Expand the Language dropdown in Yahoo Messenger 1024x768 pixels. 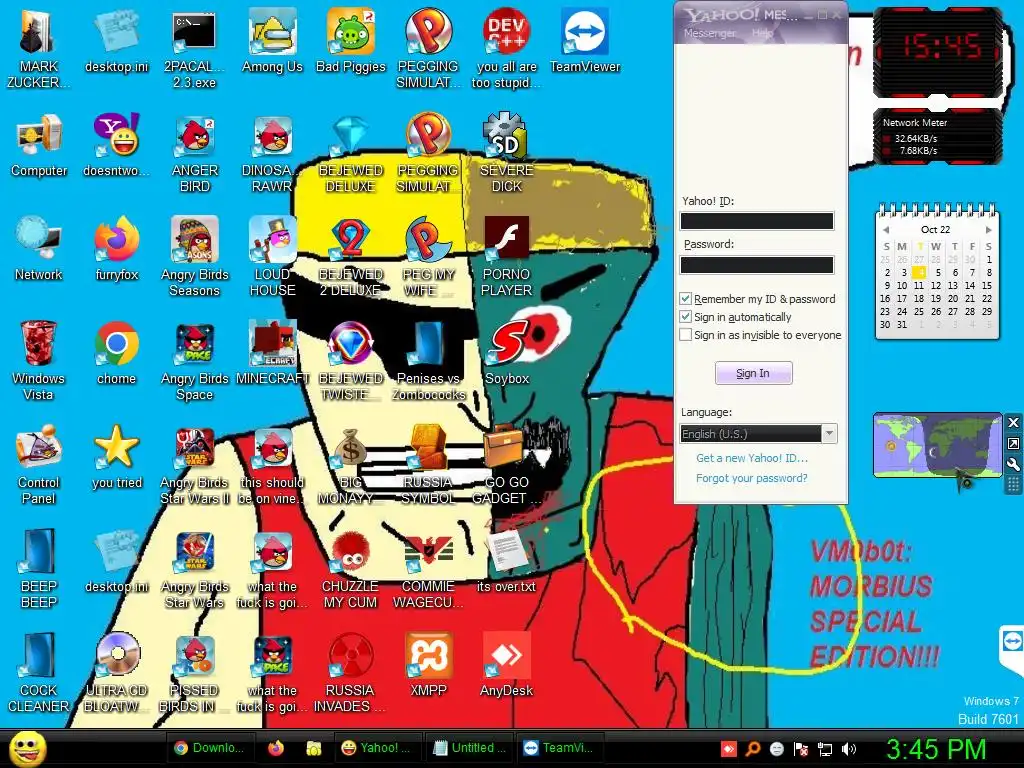829,434
